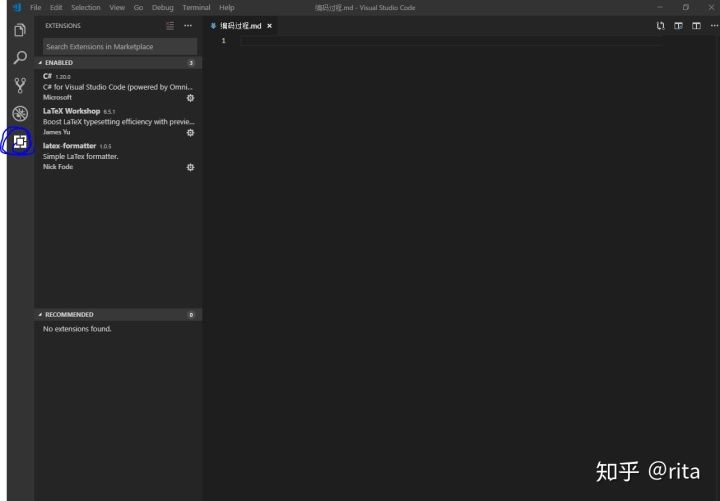Select the 编码过程.md editor tab
Screen dimensions: 720x501
tap(241, 26)
